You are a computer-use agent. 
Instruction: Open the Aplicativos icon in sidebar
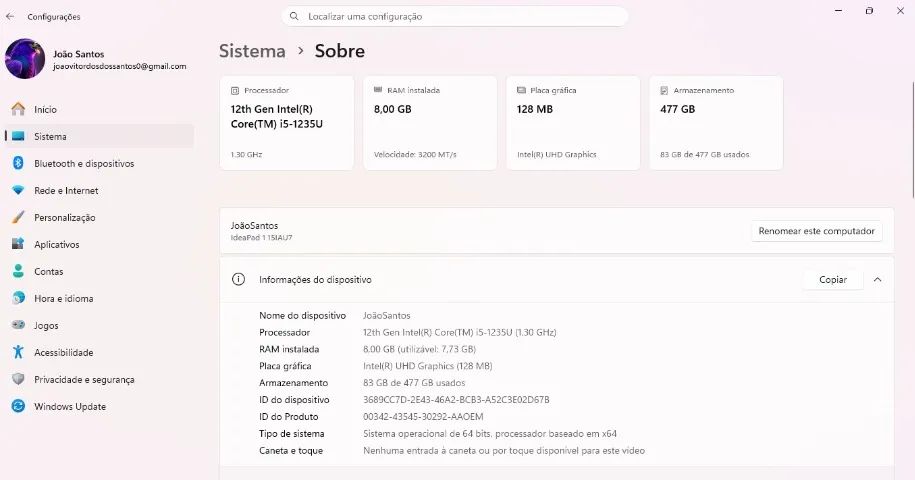point(18,244)
